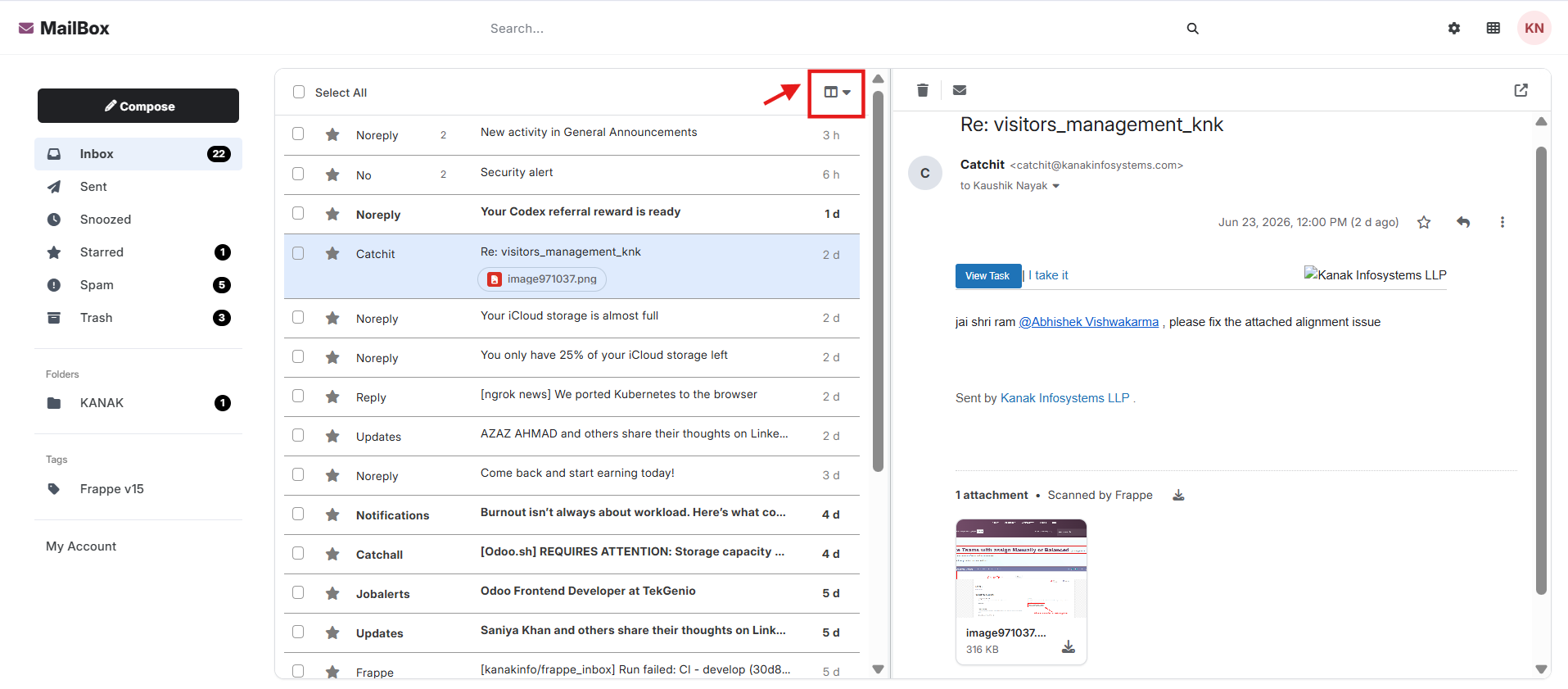This screenshot has height=689, width=1568.
Task: Open the three-dot more options menu
Action: coord(1502,222)
